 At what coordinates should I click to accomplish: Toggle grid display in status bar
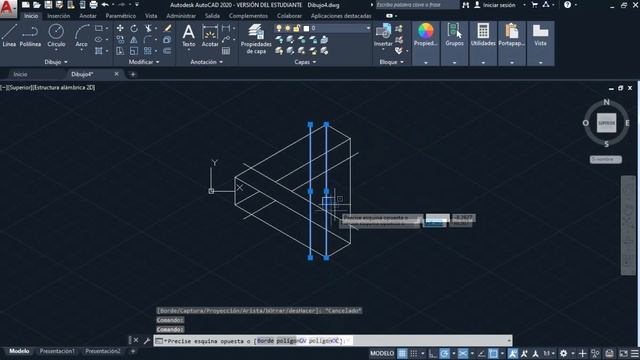402,353
